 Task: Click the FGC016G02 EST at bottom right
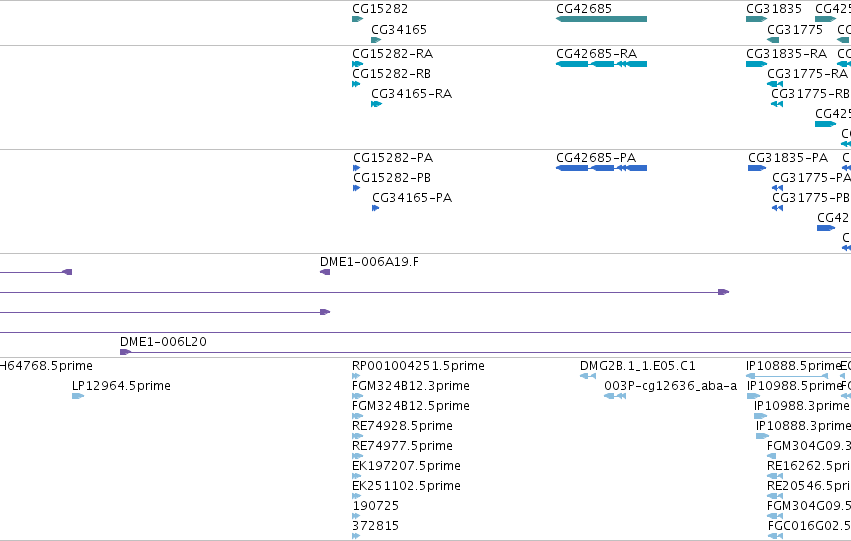tap(776, 536)
